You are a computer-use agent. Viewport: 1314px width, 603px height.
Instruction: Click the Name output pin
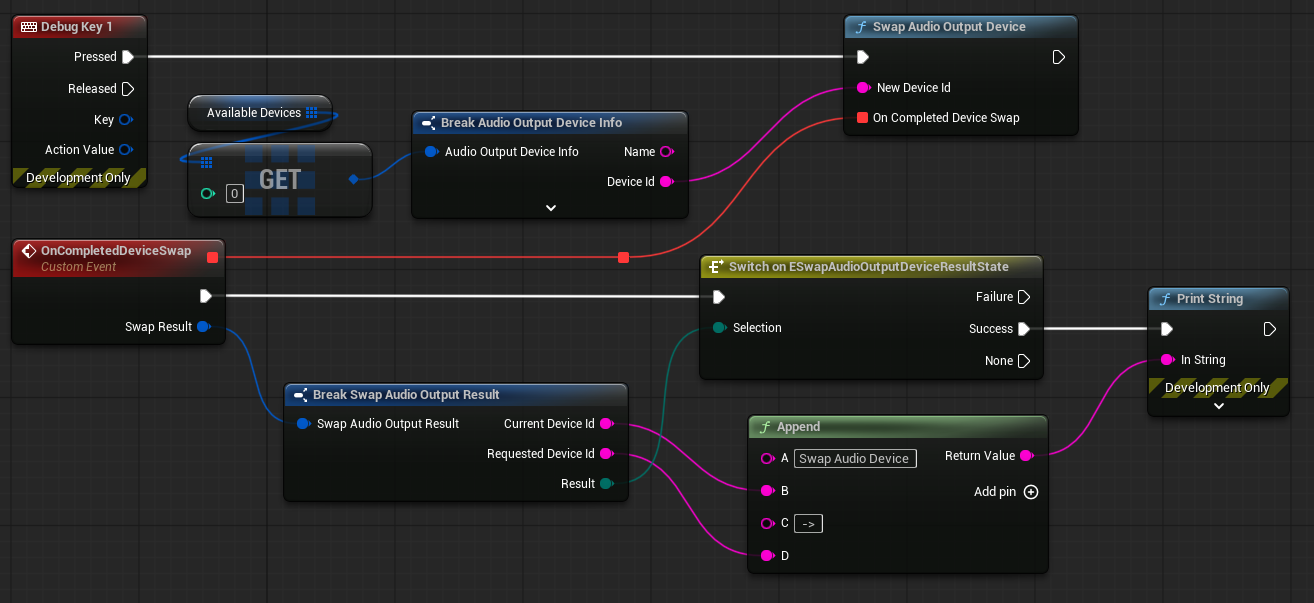pyautogui.click(x=667, y=152)
